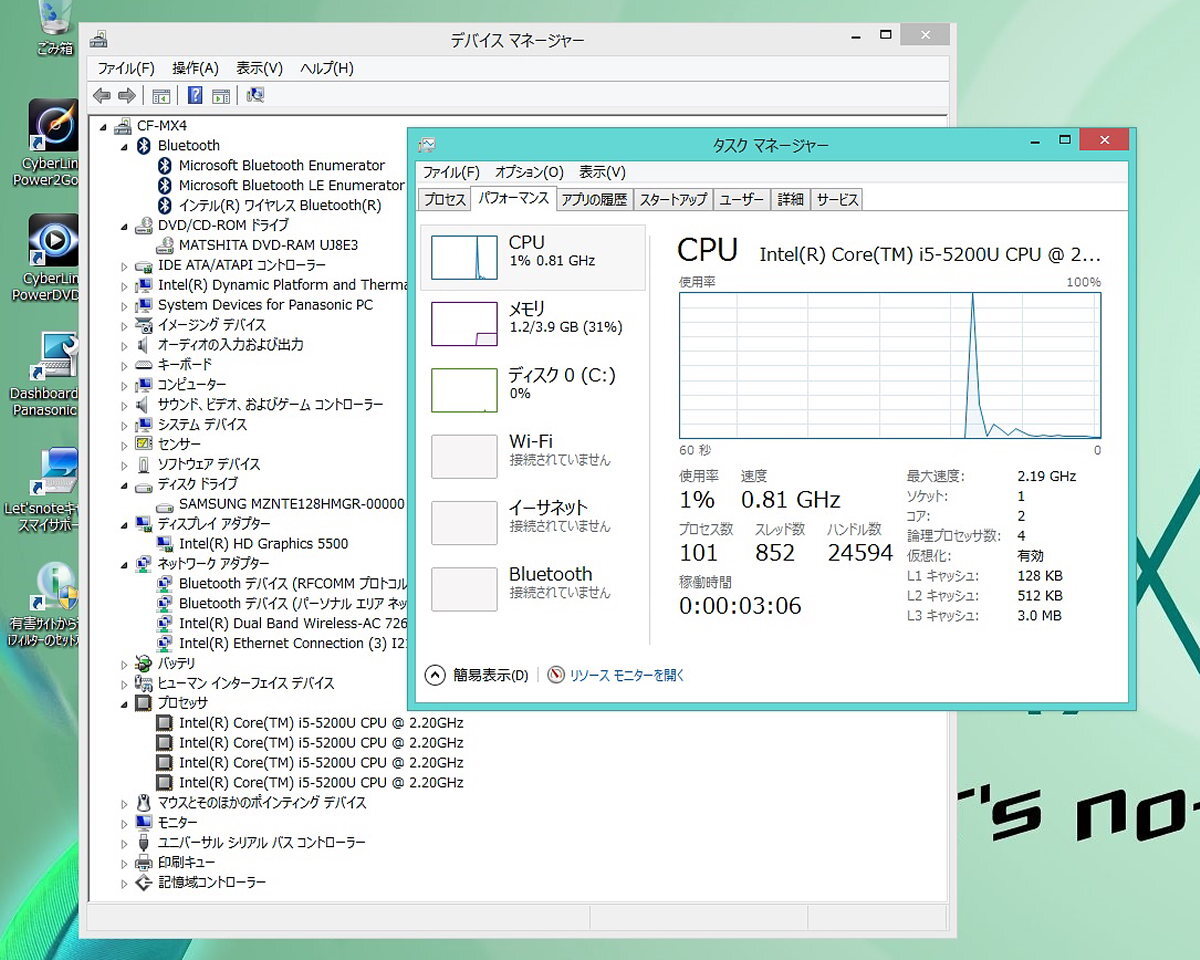Open the 操作(A) menu in Device Manager
The height and width of the screenshot is (960, 1200).
pos(195,68)
